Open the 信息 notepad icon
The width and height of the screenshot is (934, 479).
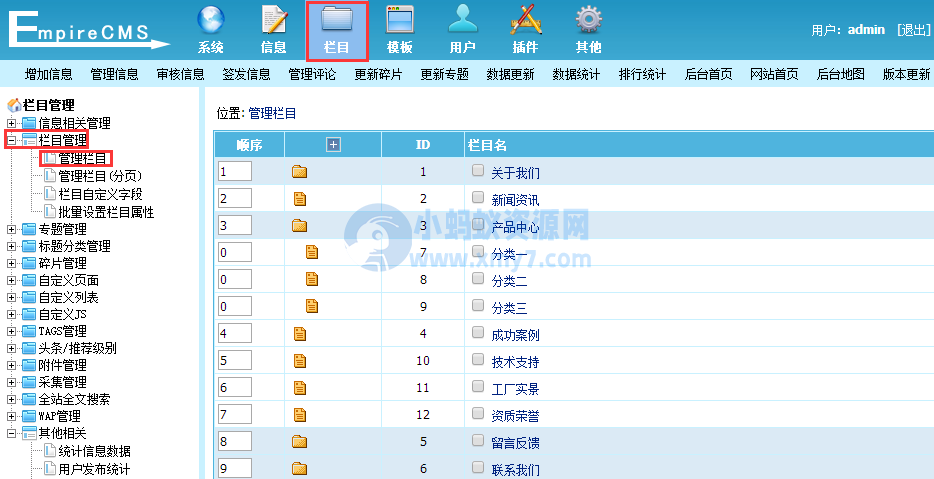(x=274, y=20)
